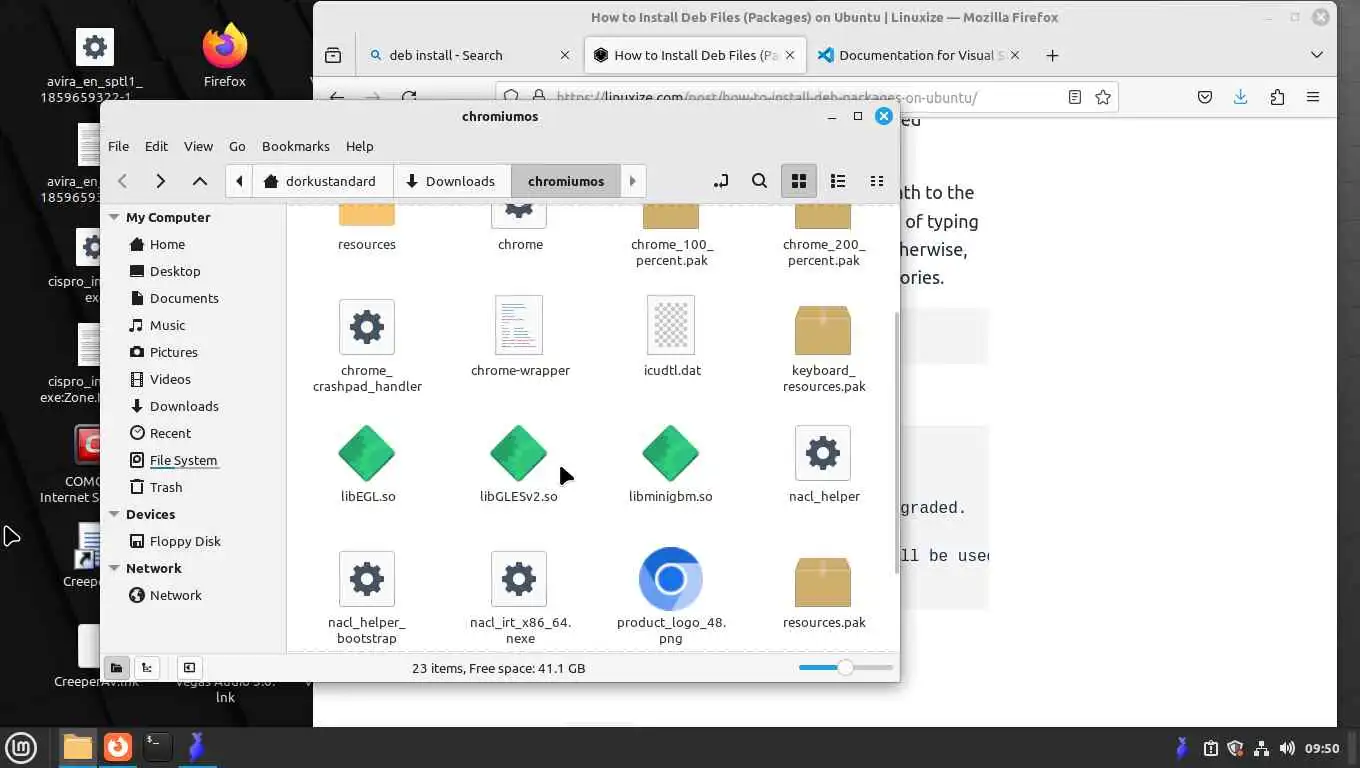The image size is (1360, 768).
Task: Open the File menu
Action: pos(118,146)
